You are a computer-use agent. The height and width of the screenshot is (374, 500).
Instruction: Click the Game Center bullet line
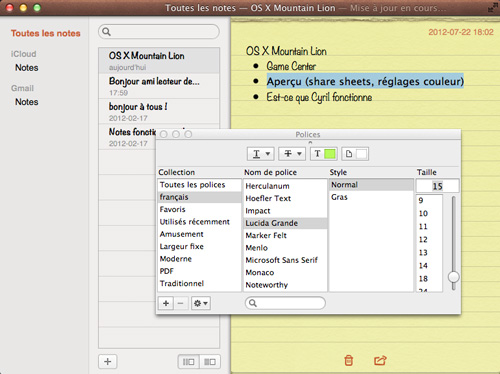[291, 66]
